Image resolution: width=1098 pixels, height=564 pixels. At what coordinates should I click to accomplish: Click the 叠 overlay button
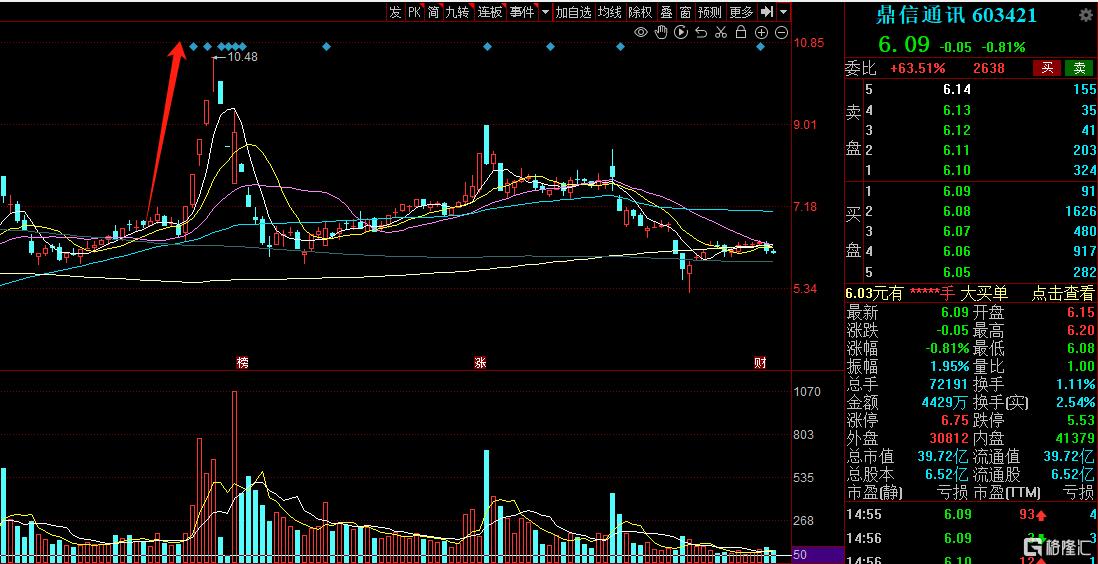click(666, 12)
